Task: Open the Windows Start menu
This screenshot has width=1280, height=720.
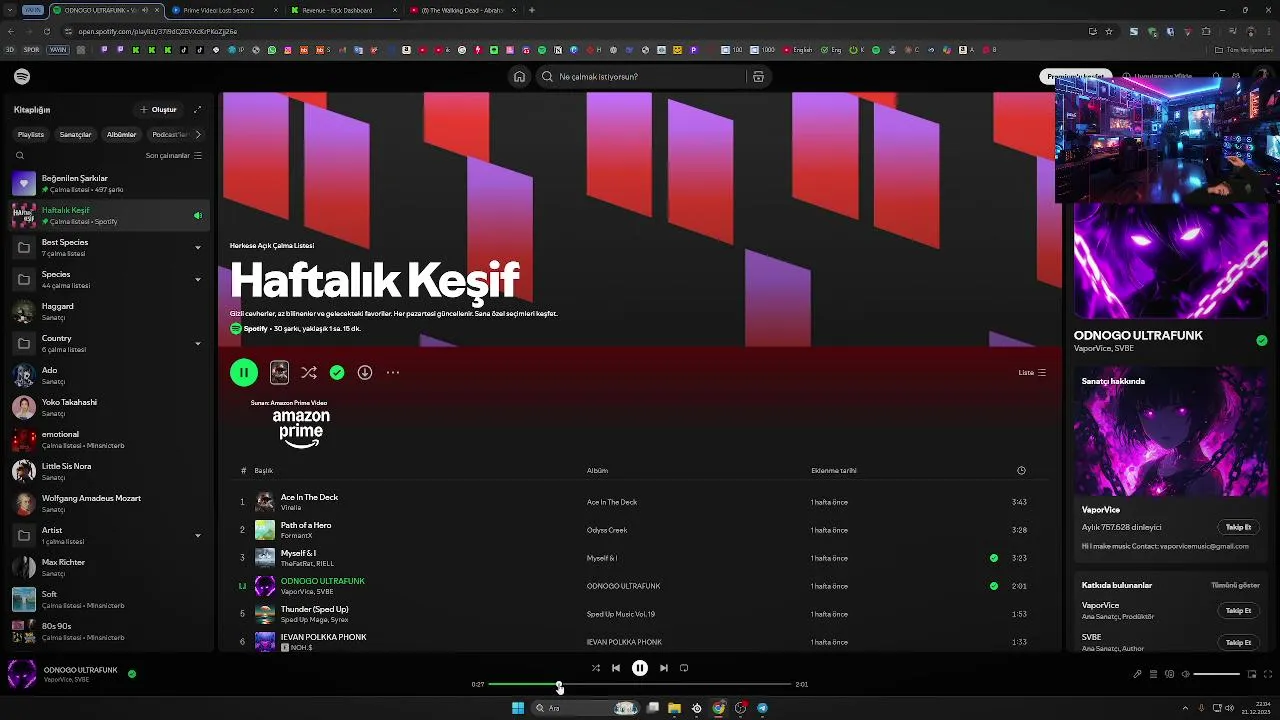Action: [518, 708]
